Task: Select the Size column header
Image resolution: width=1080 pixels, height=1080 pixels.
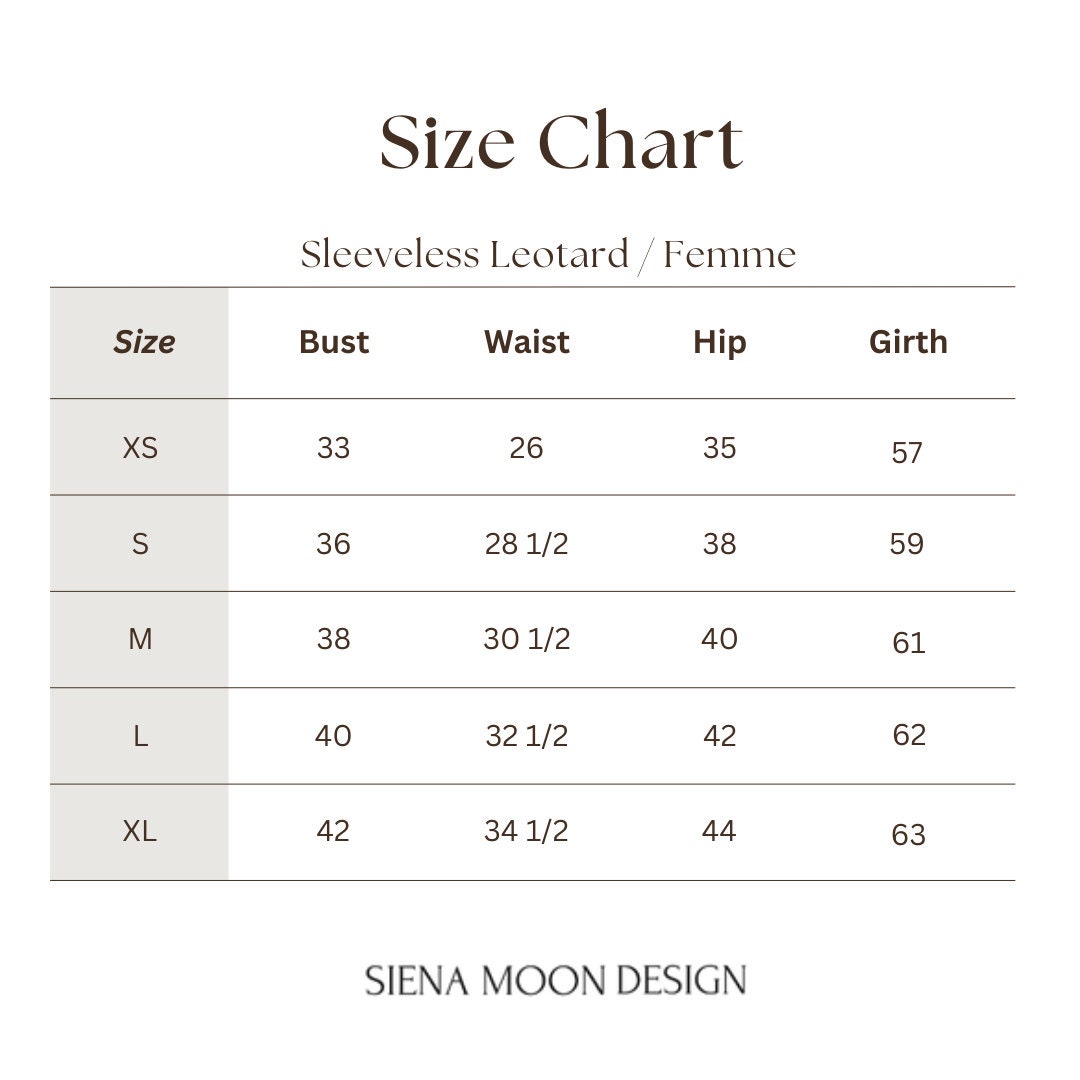Action: point(144,342)
